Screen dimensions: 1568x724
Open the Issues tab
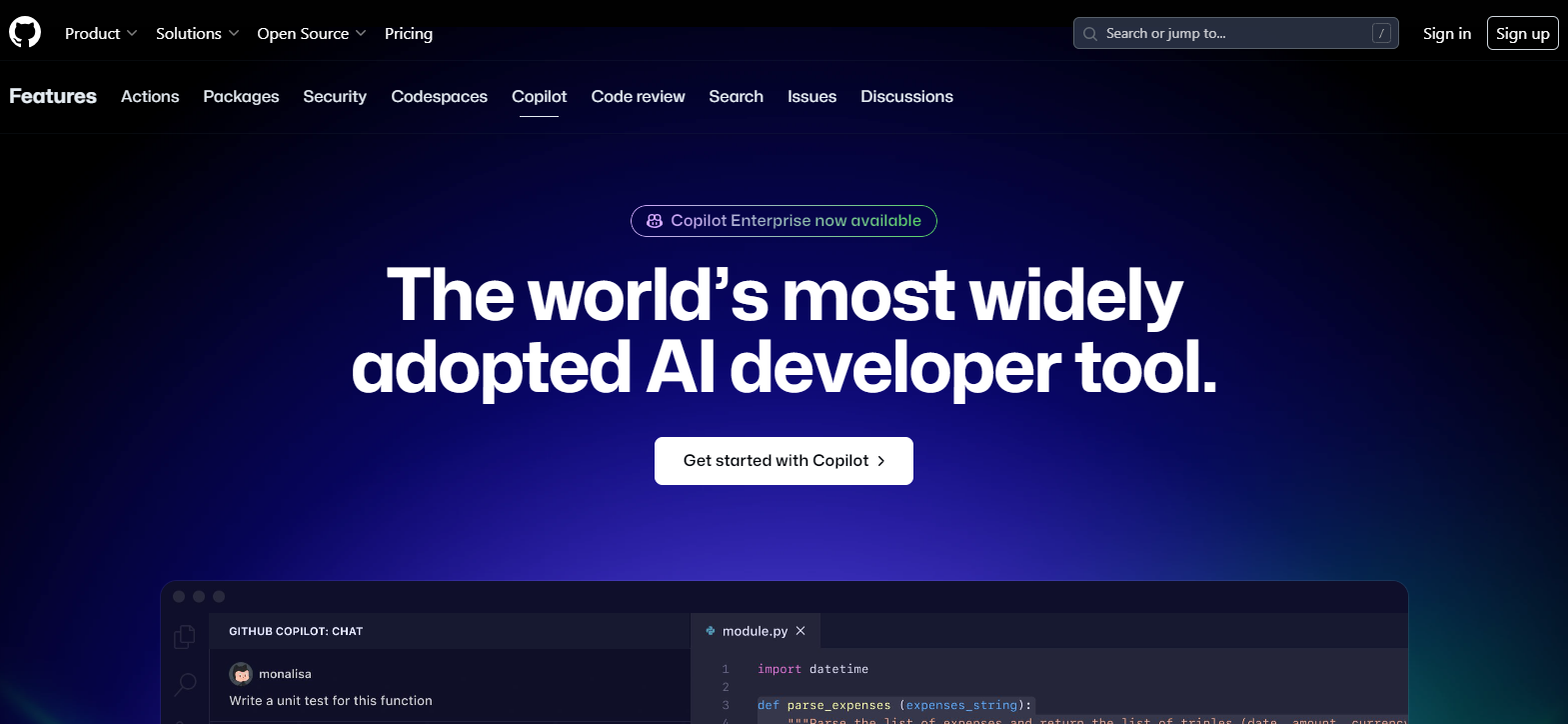click(x=811, y=96)
